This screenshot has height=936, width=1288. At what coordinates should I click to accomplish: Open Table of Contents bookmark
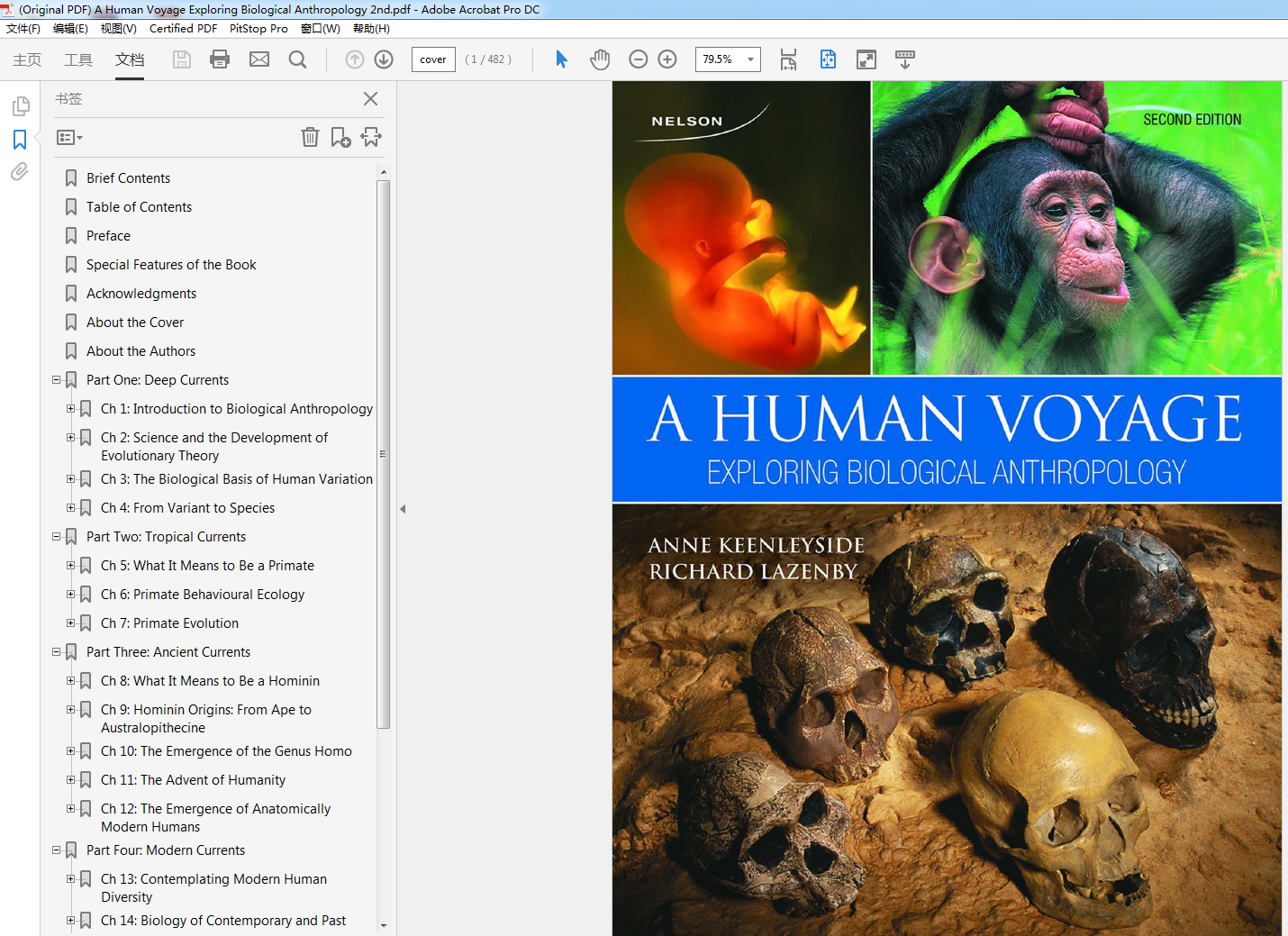tap(139, 207)
